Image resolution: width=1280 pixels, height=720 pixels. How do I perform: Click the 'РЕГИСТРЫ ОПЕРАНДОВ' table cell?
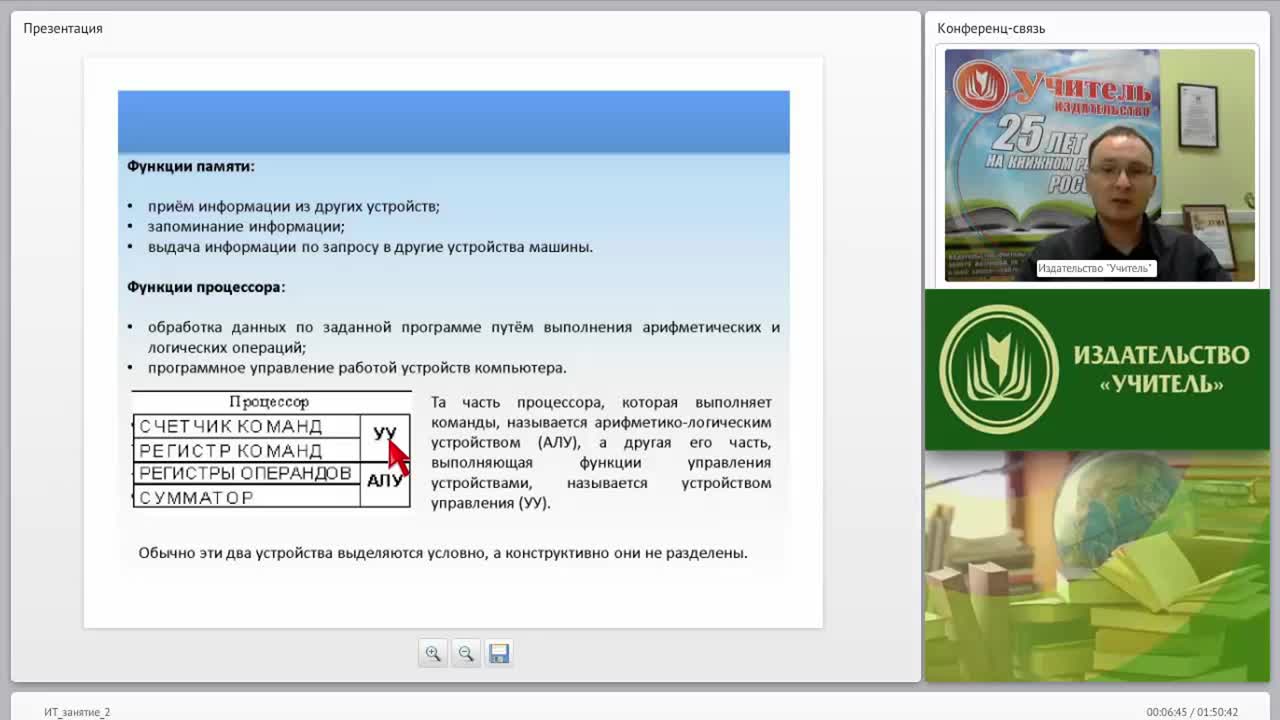pyautogui.click(x=246, y=473)
